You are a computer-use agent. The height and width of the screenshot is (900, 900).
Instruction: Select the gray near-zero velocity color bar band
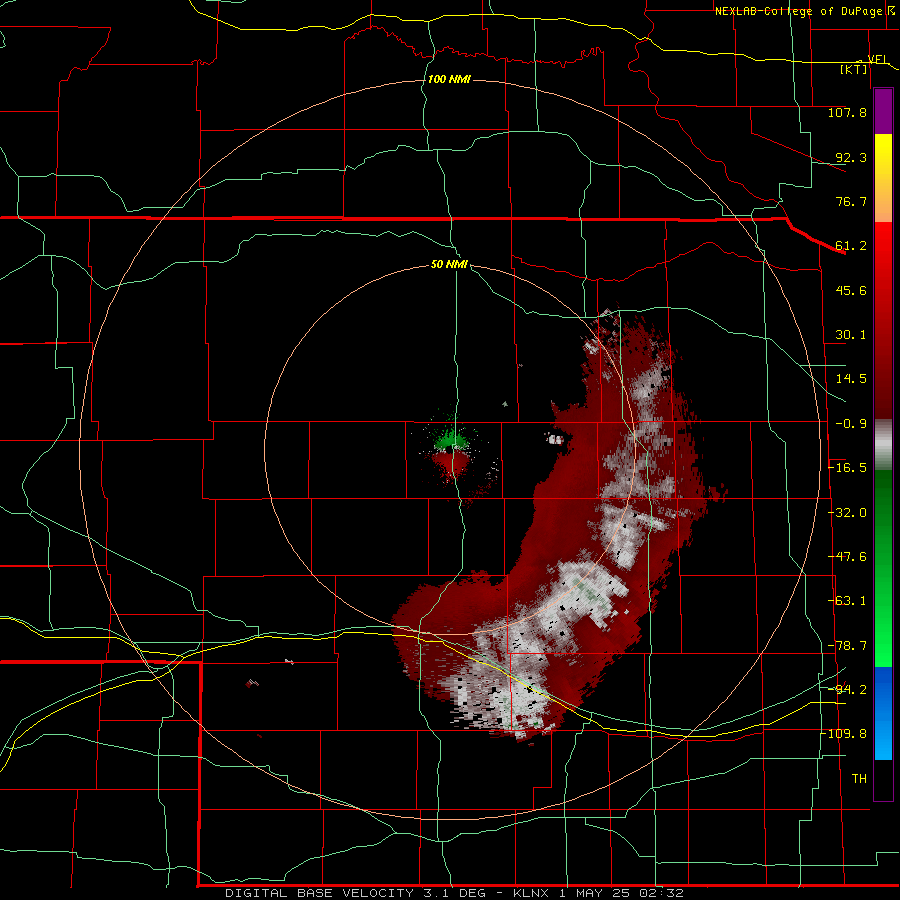[x=883, y=445]
